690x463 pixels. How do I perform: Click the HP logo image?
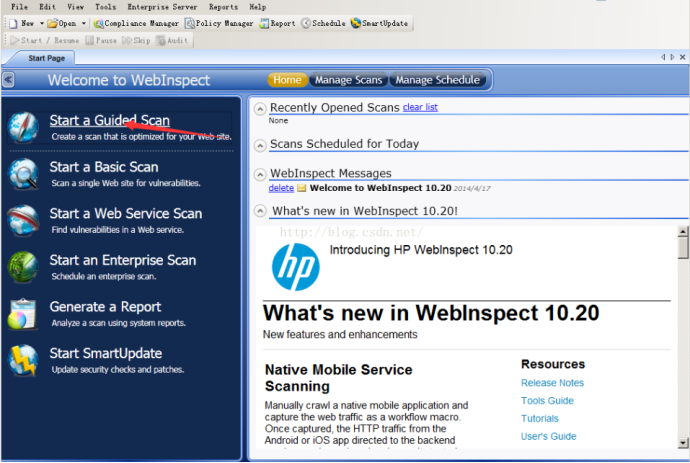click(296, 267)
